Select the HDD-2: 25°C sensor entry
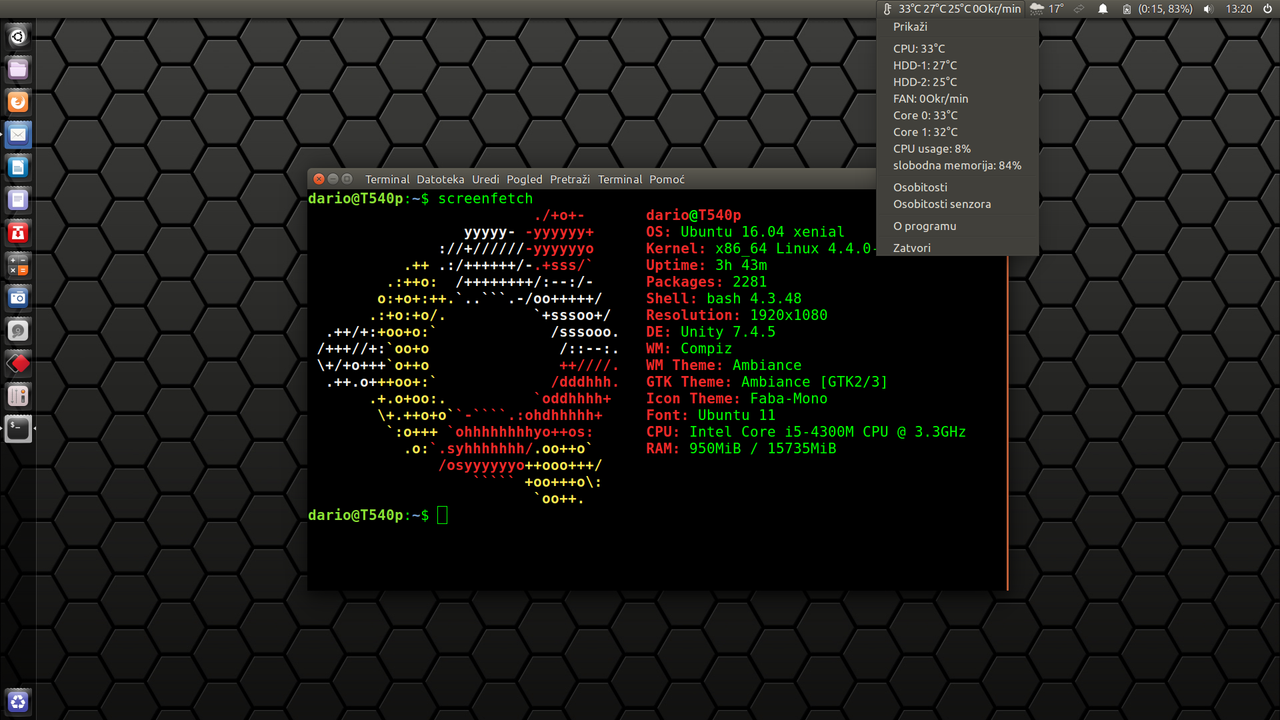Screen dimensions: 1280x720 [x=957, y=82]
